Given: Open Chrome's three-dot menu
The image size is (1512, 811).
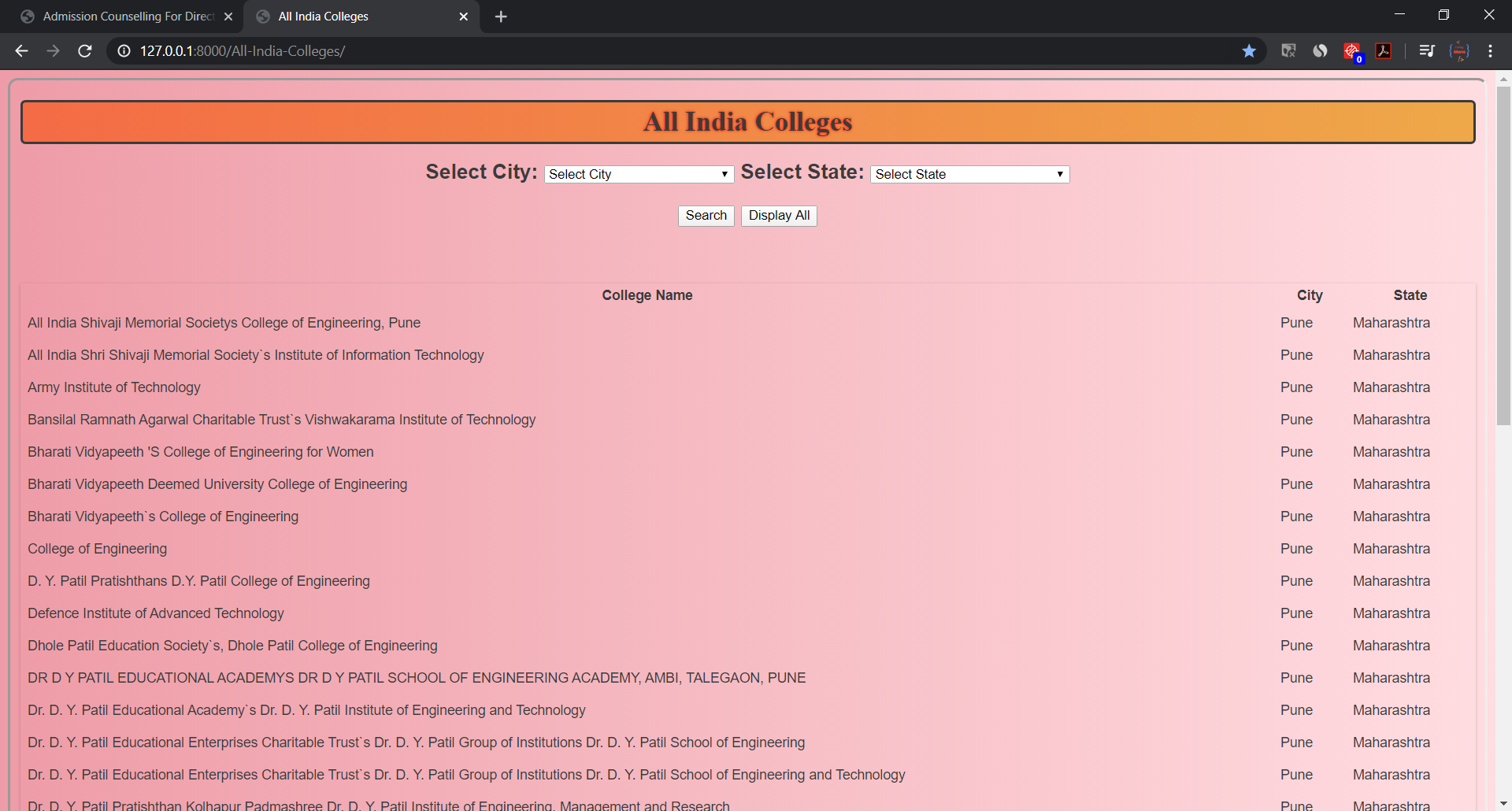Looking at the screenshot, I should tap(1490, 51).
